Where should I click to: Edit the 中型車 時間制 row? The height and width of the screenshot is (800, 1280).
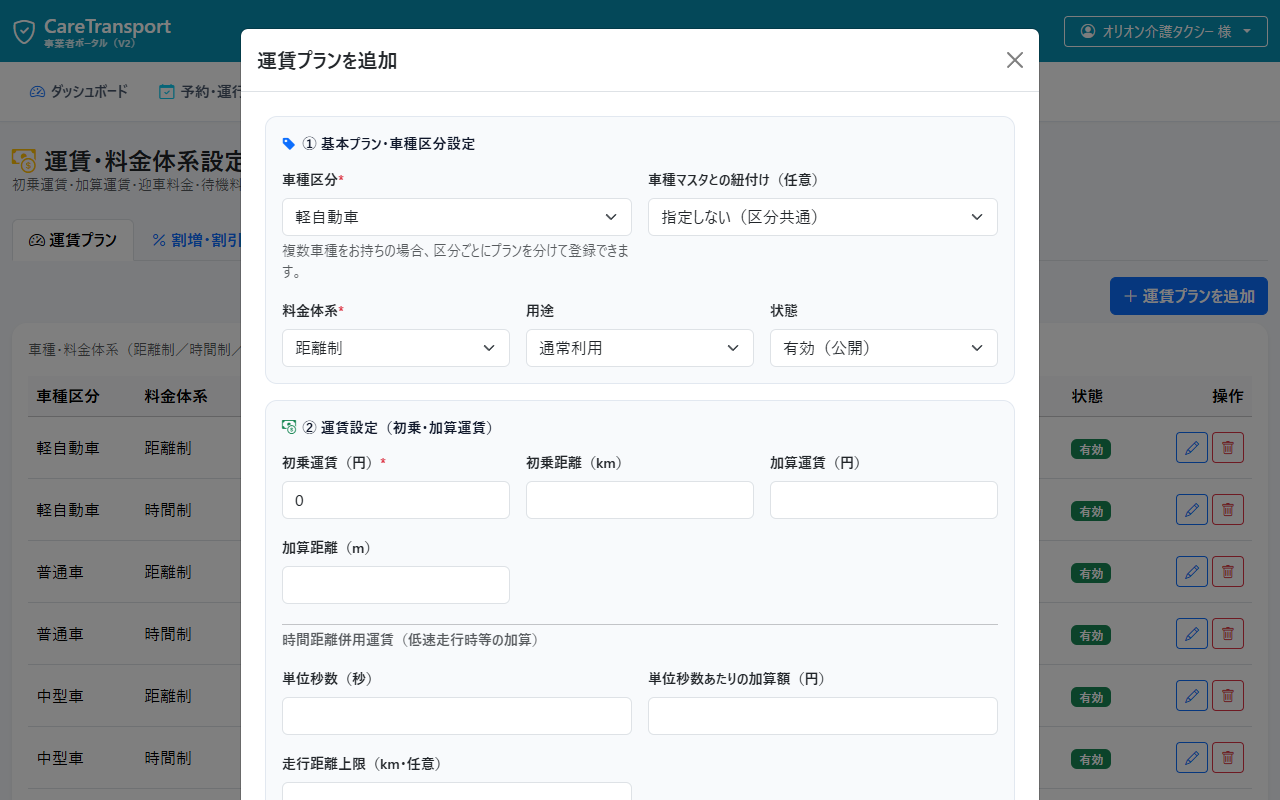[x=1192, y=758]
